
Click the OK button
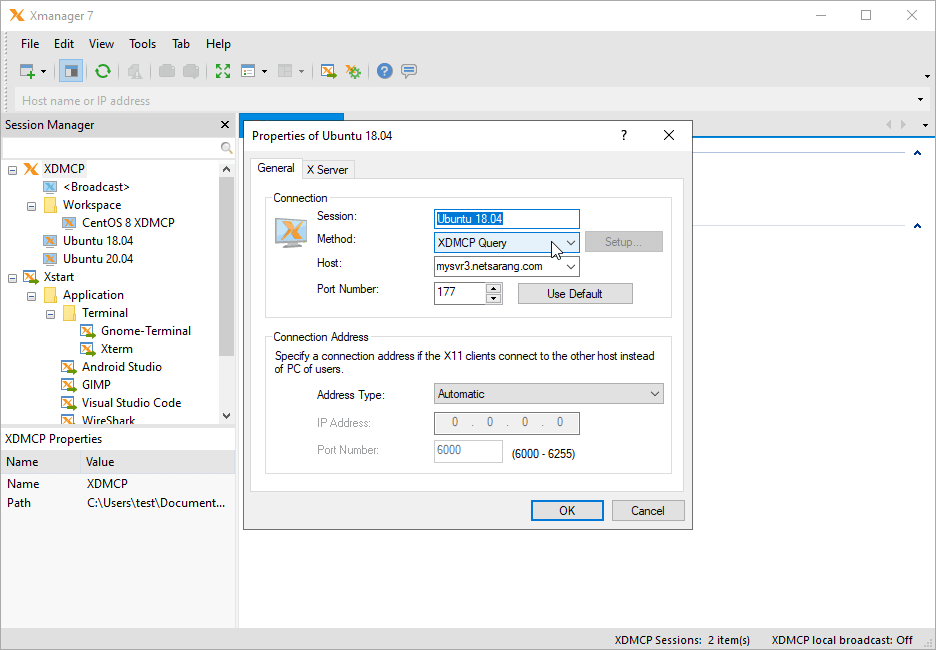coord(567,510)
